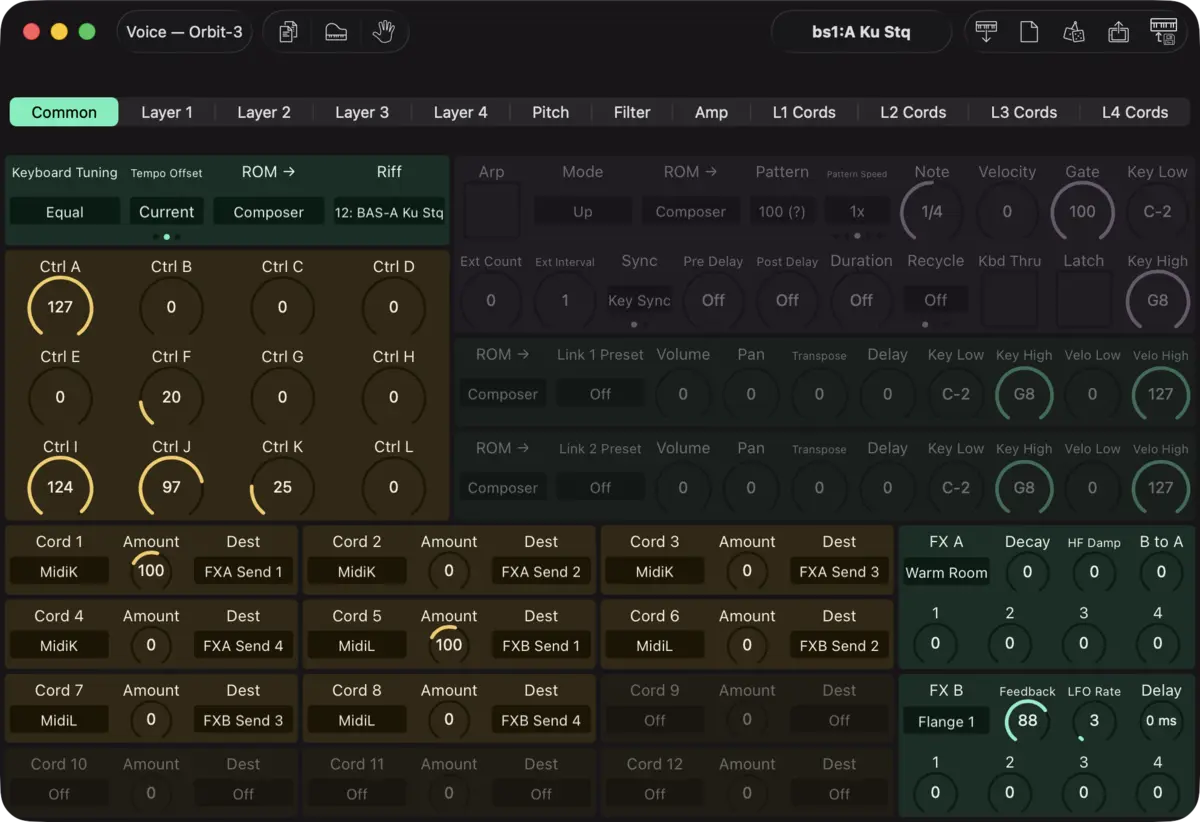This screenshot has width=1200, height=822.
Task: Click the Ctrl I knob showing 124
Action: (60, 487)
